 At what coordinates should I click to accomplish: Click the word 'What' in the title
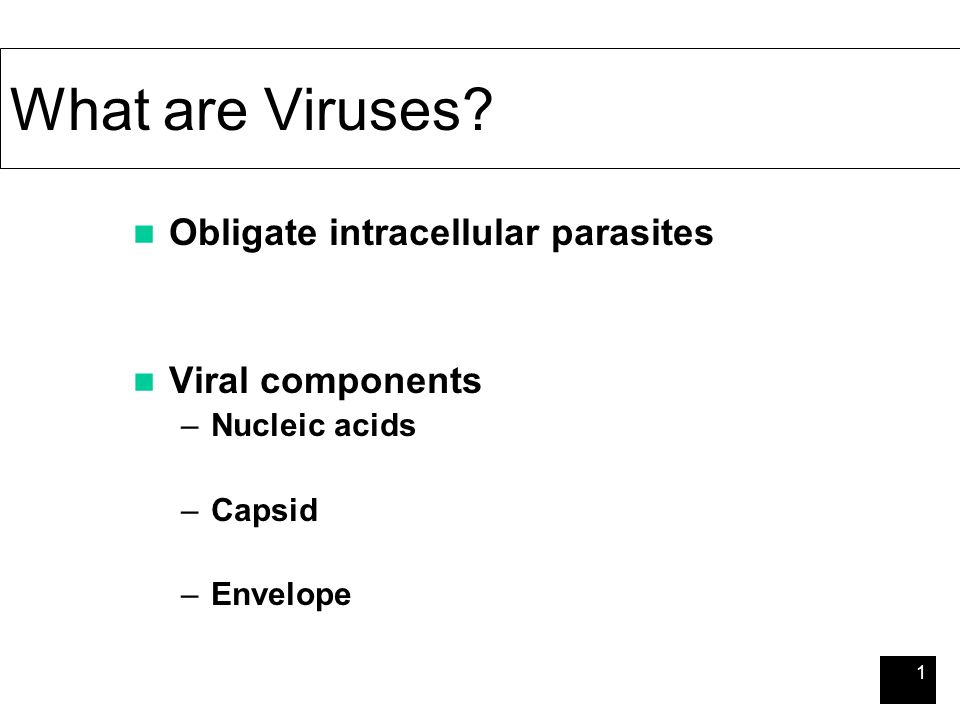coord(80,110)
